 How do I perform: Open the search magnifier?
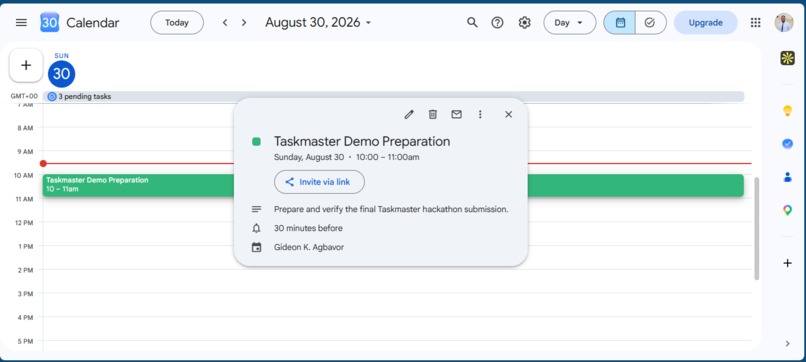472,23
